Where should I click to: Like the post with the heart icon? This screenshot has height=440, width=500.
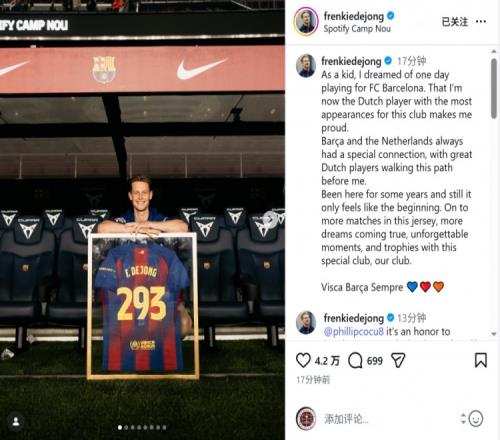click(303, 360)
